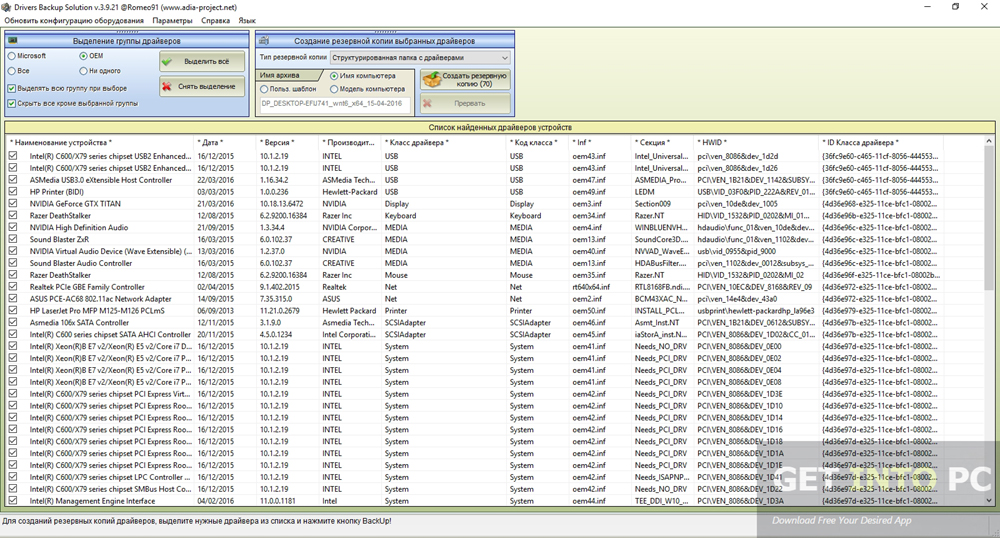
Task: Click the Снять выделение button
Action: (202, 86)
